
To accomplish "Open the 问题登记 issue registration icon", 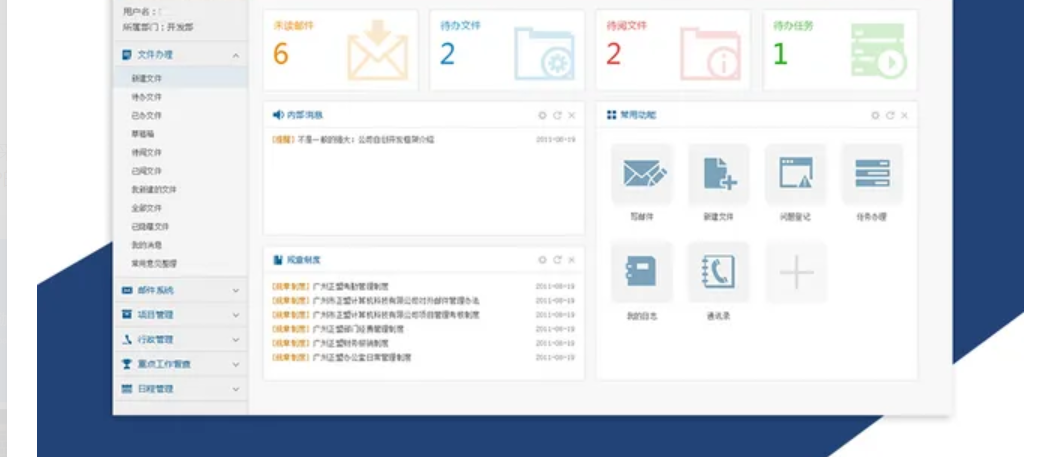I will 795,175.
